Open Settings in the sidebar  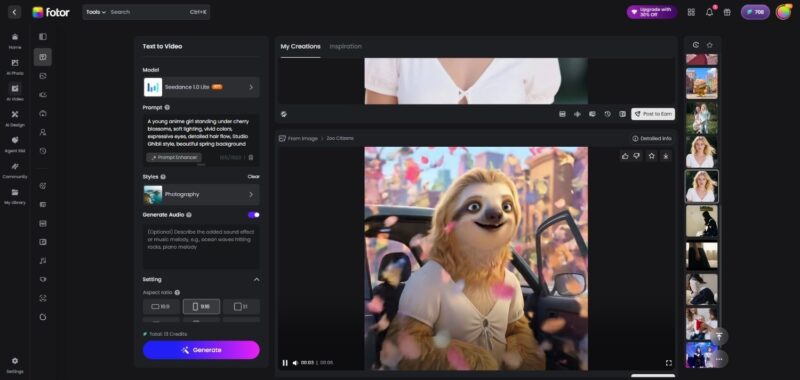15,365
